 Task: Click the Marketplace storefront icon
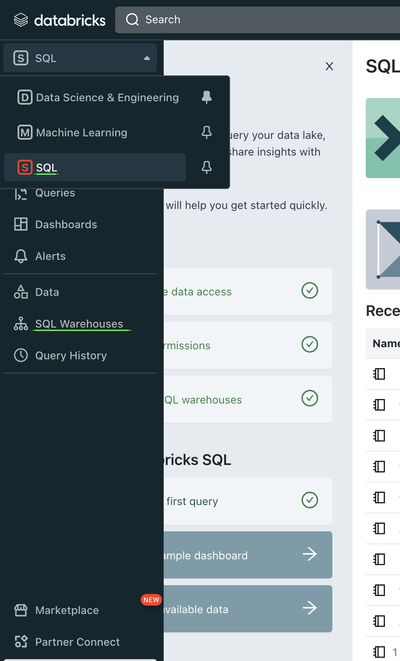[x=21, y=610]
